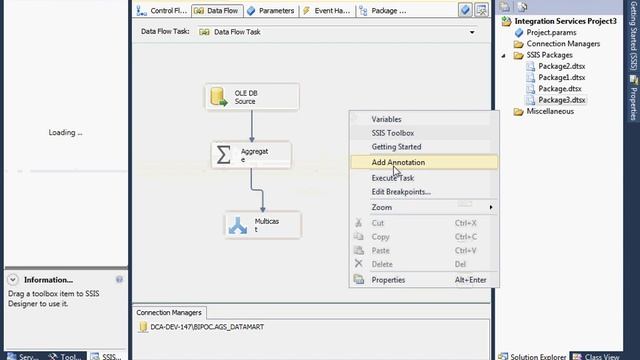
Task: Open the Parameters tab
Action: [271, 11]
